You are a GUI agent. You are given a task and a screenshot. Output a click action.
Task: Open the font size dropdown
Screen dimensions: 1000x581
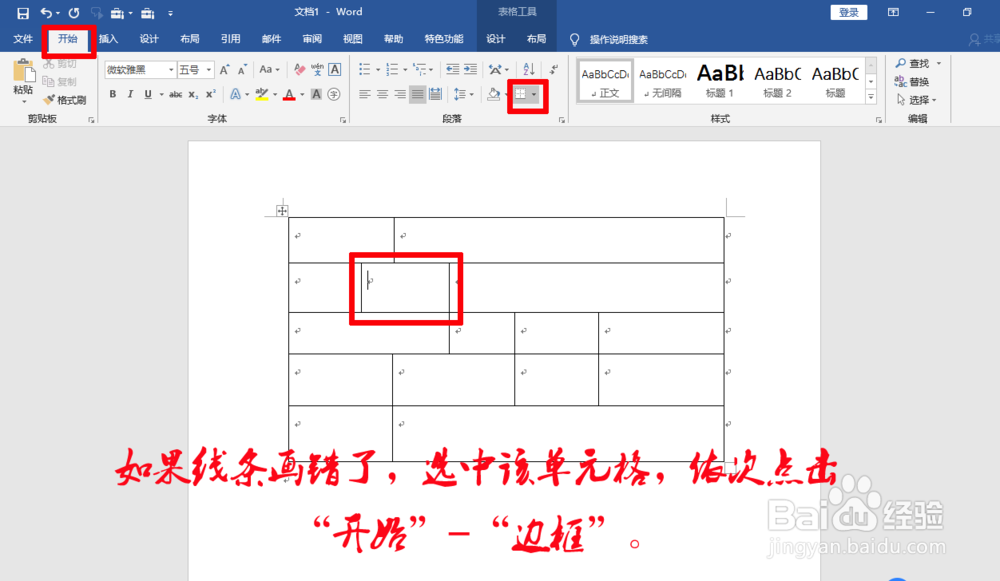point(208,69)
